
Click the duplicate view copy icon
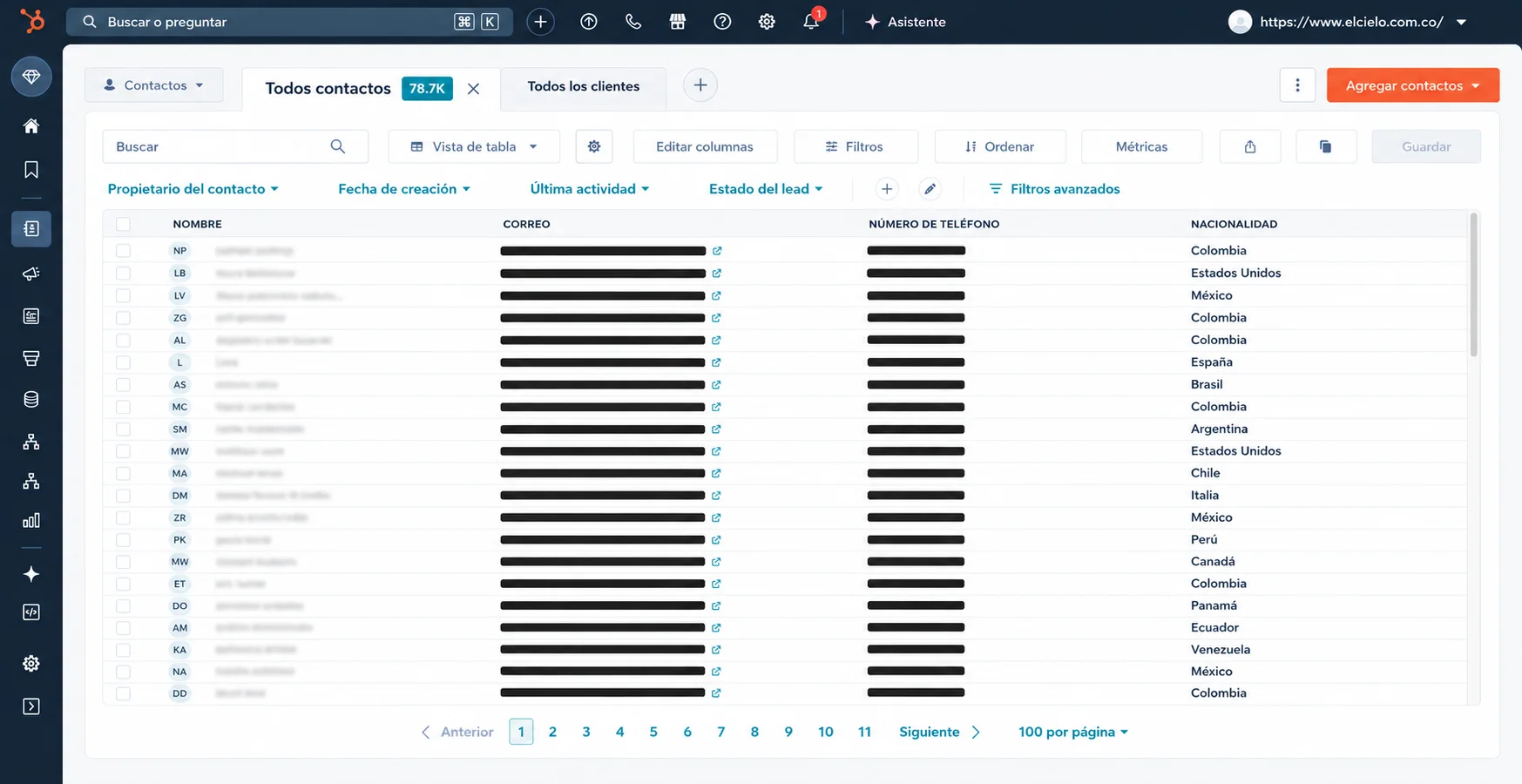1326,146
